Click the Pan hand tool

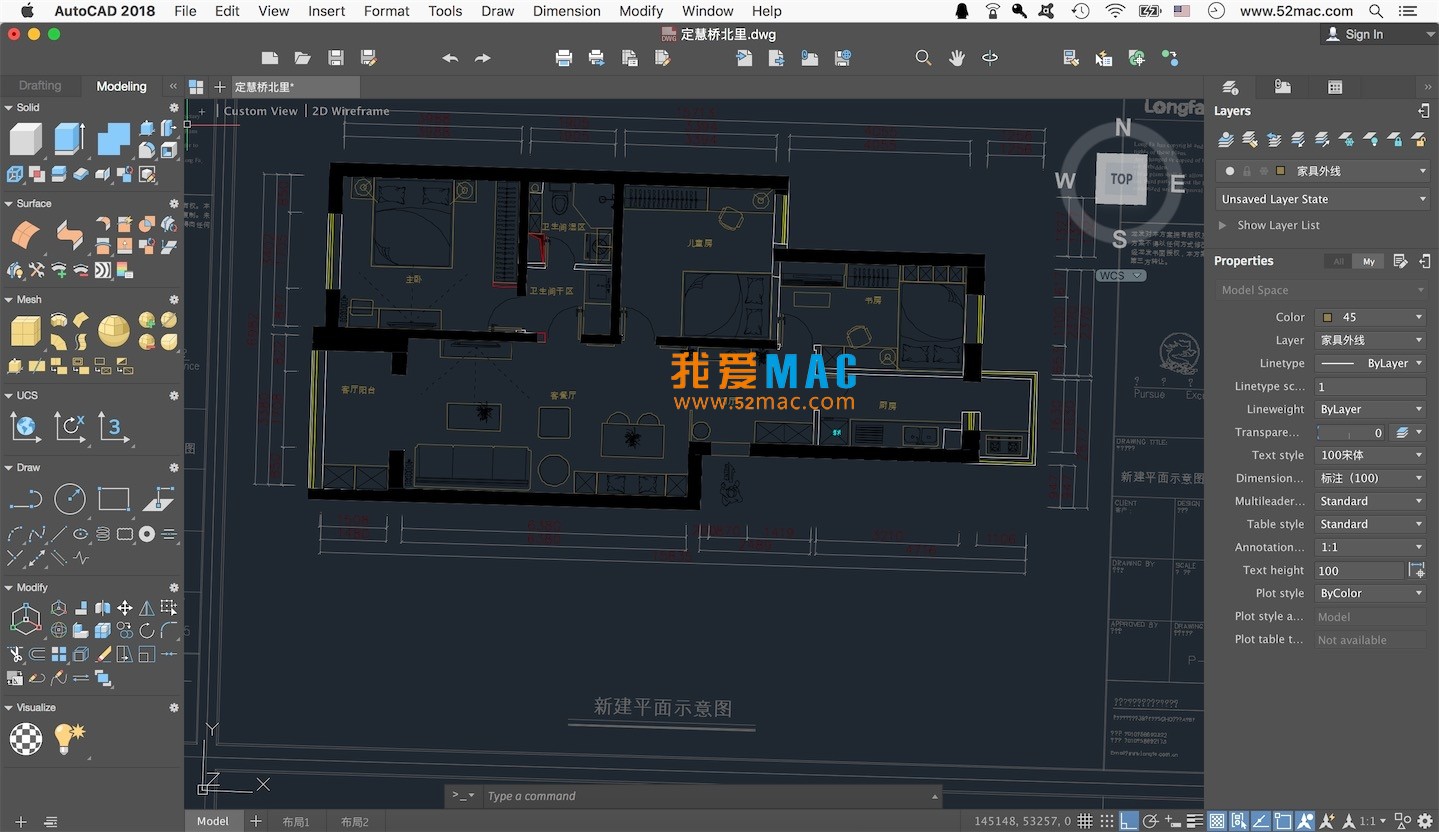(956, 58)
